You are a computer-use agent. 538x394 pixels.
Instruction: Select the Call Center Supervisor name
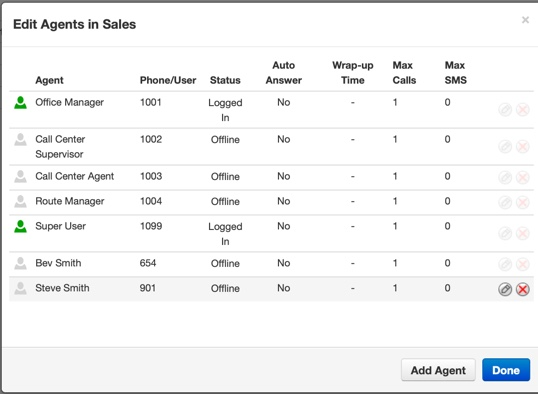[60, 147]
